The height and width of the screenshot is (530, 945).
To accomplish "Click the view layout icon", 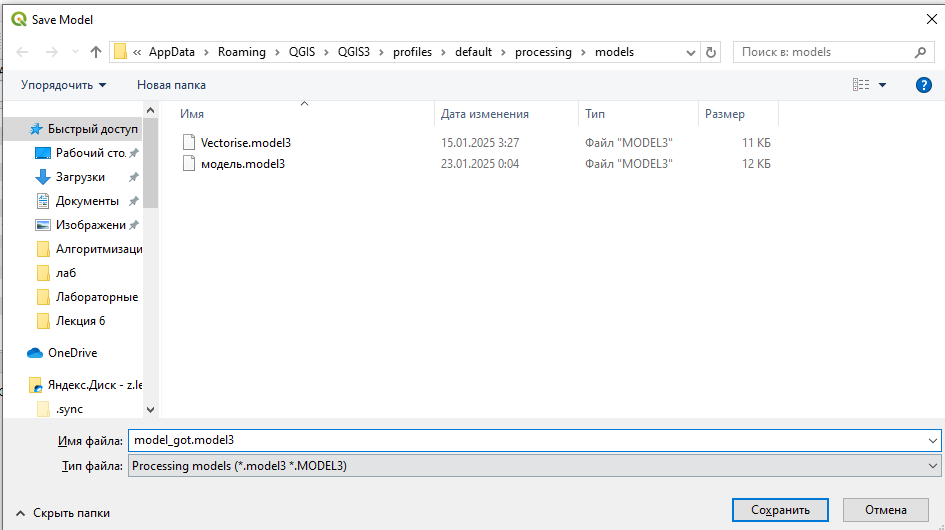I will tap(861, 85).
